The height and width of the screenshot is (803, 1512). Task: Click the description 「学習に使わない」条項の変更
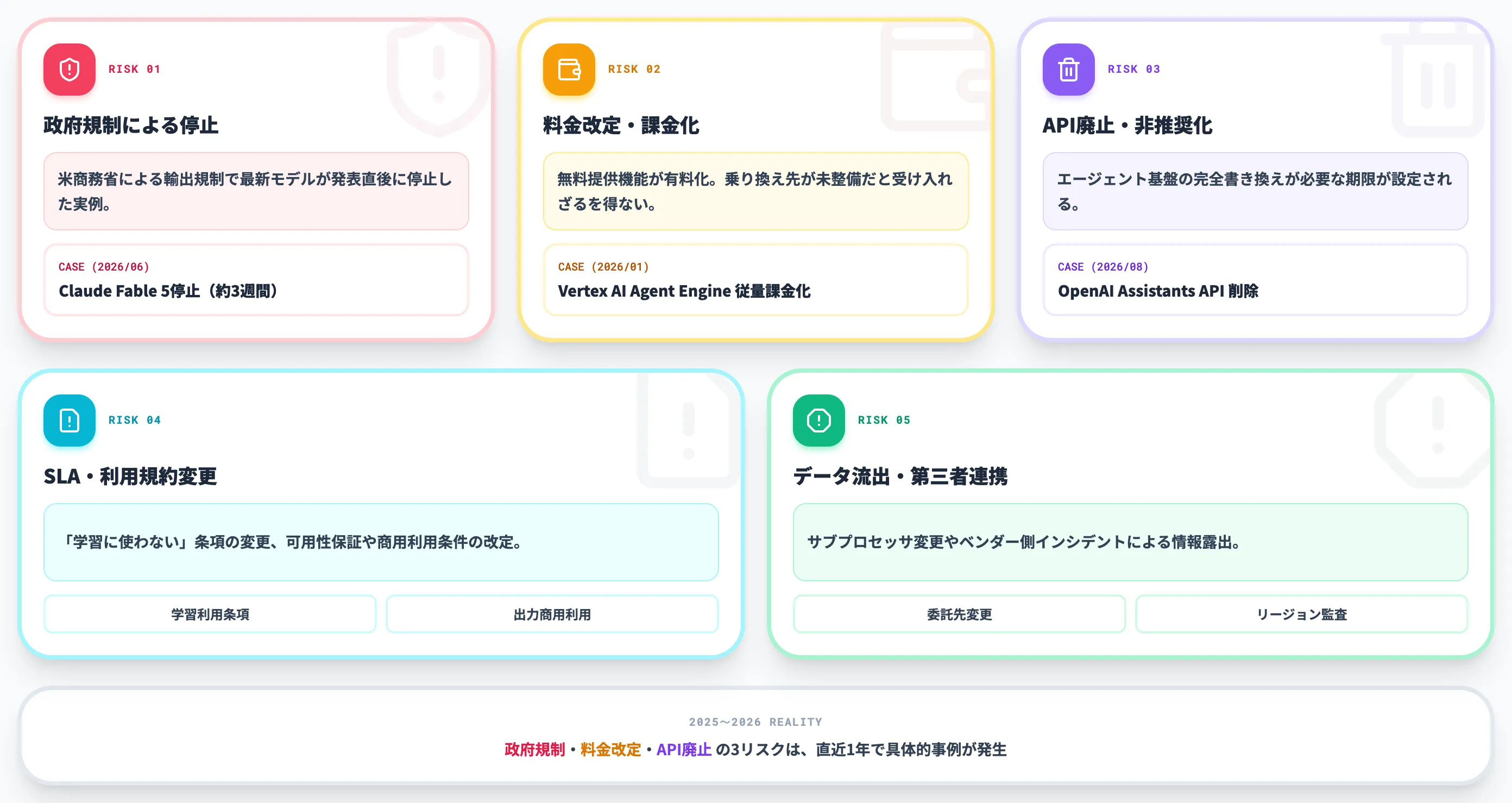(x=381, y=542)
